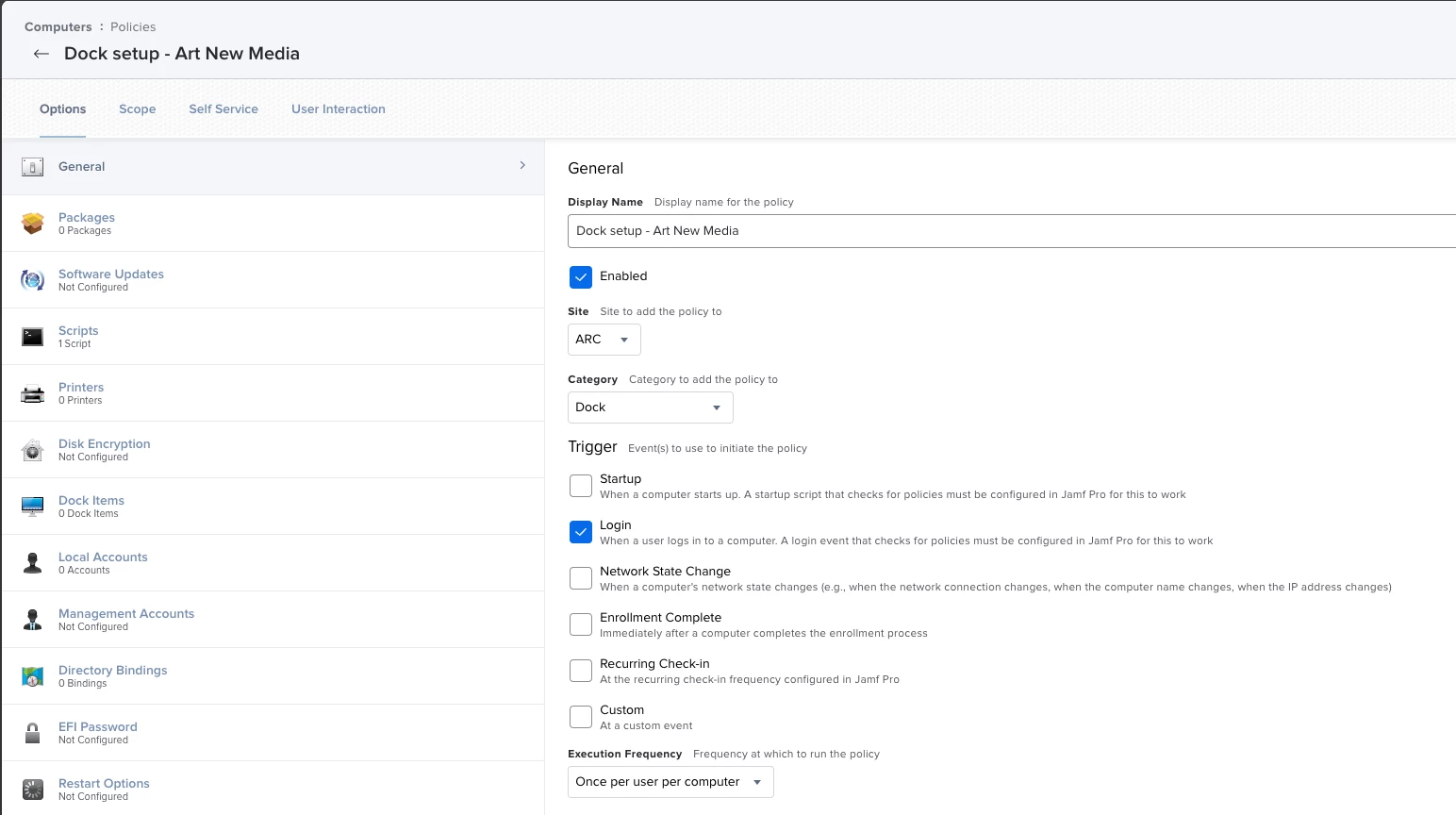
Task: Open the Disk Encryption vault icon
Action: click(33, 450)
